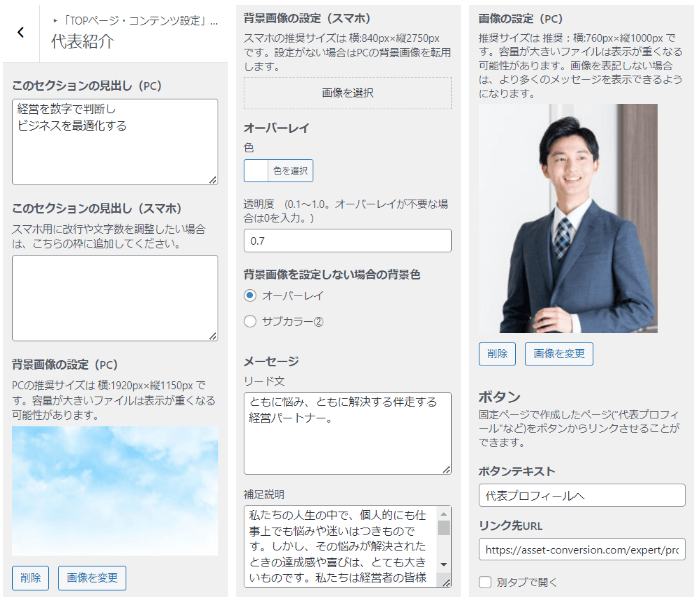Click the メッセージ section heading
Image resolution: width=700 pixels, height=606 pixels.
pyautogui.click(x=271, y=361)
